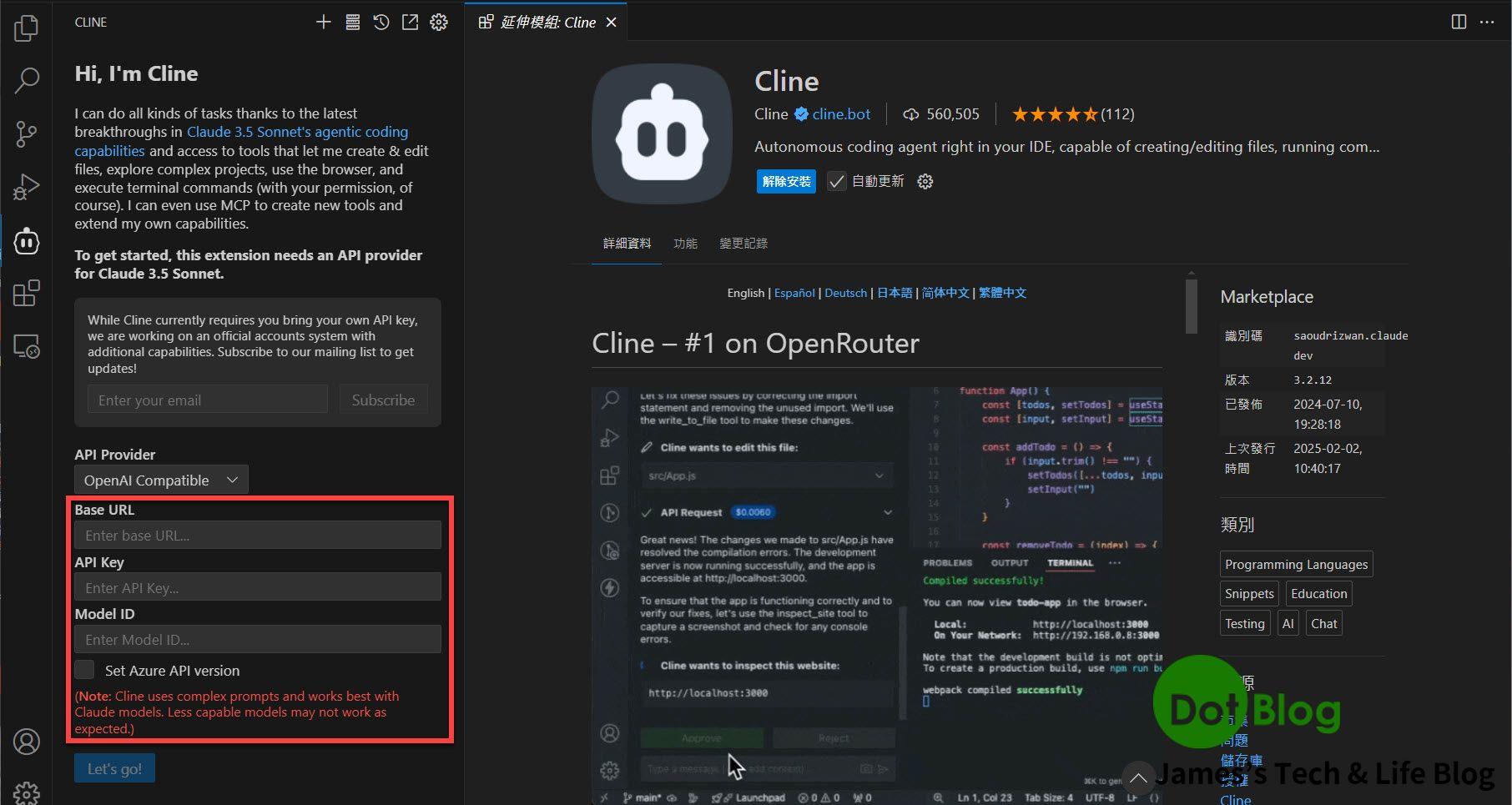Open the Cline link under resources
Screen dimensions: 1512x805
coord(1235,798)
